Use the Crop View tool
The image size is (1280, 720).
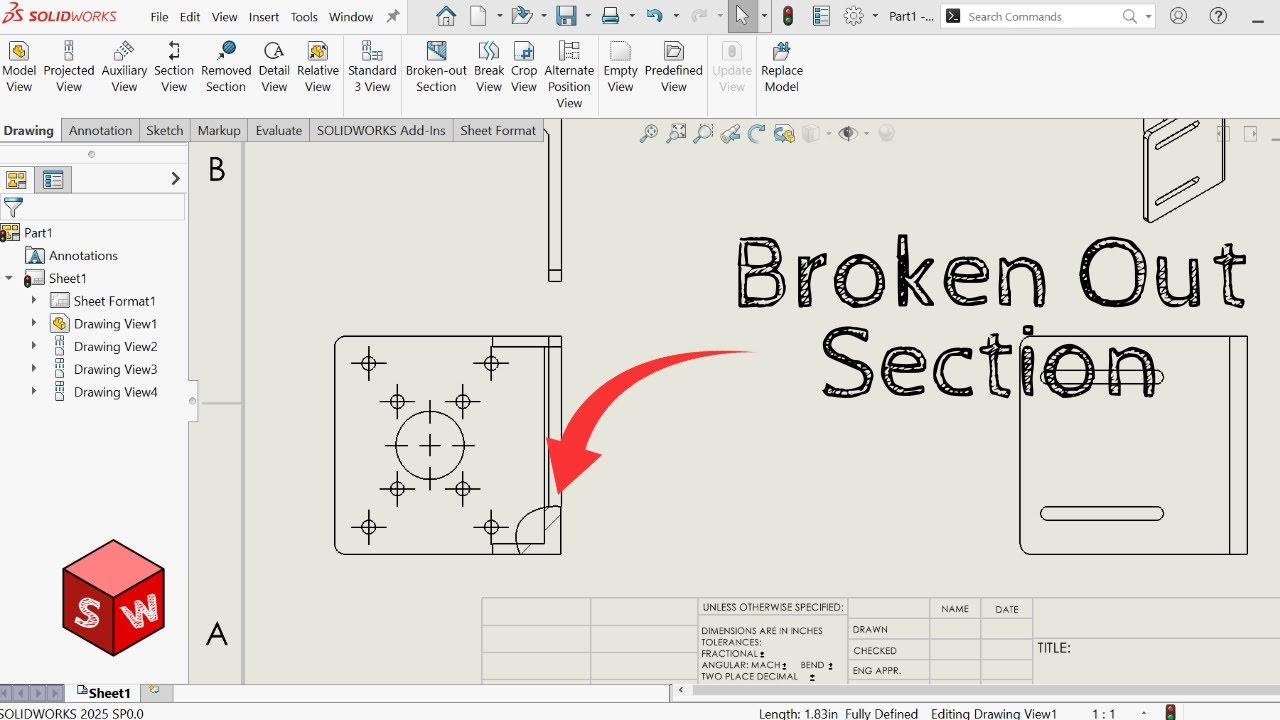click(x=524, y=67)
